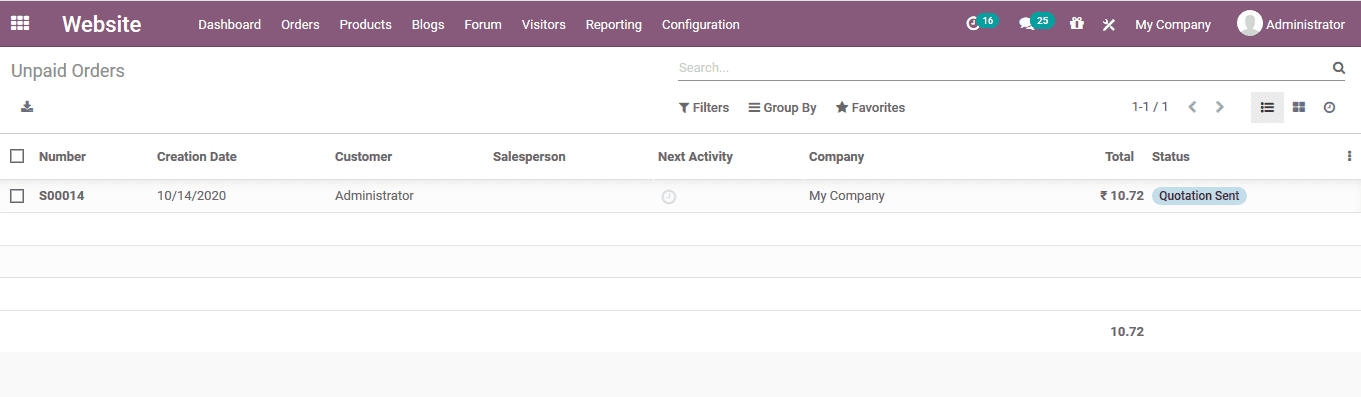Go to previous page arrow
Viewport: 1361px width, 397px height.
pyautogui.click(x=1192, y=107)
